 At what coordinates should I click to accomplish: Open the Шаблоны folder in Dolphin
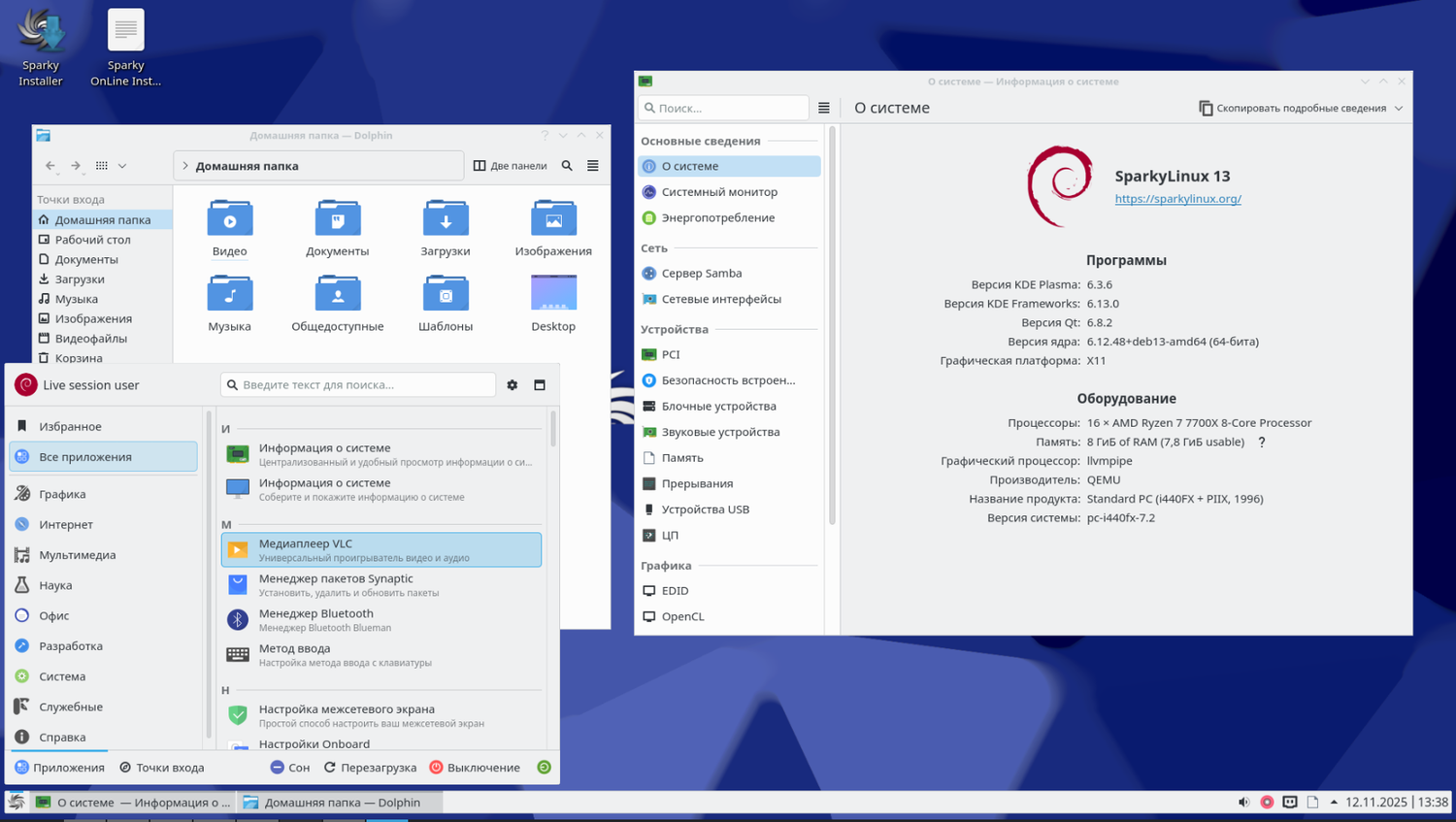tap(446, 304)
